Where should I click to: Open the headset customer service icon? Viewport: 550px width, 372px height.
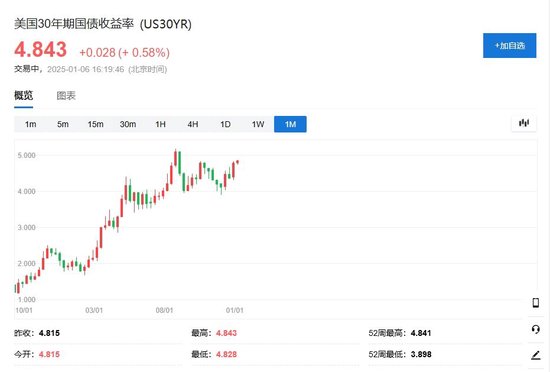[x=535, y=329]
